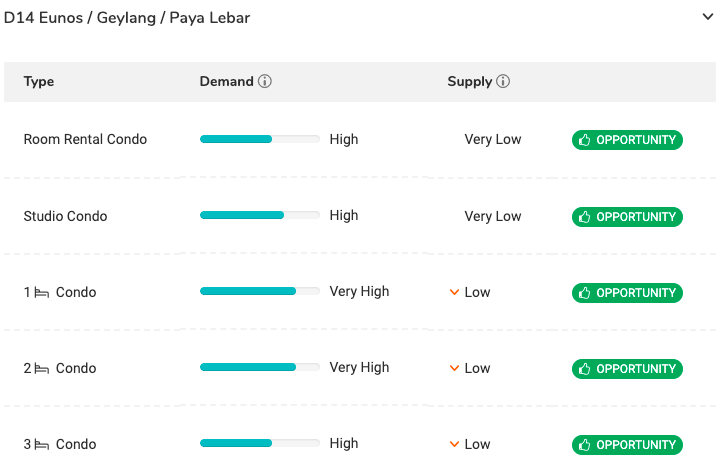This screenshot has width=726, height=468.
Task: Click the Studio Condo demand bar
Action: [260, 216]
